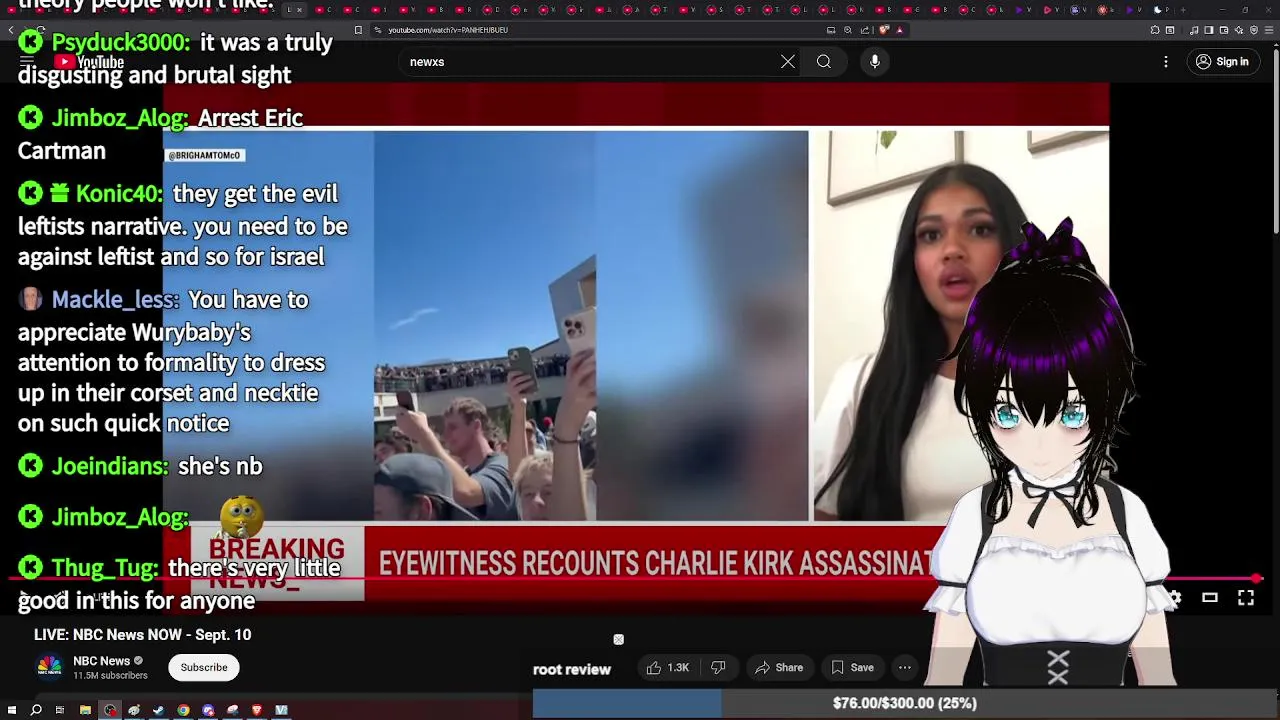Share page via address bar share icon
Image resolution: width=1280 pixels, height=720 pixels.
point(865,30)
